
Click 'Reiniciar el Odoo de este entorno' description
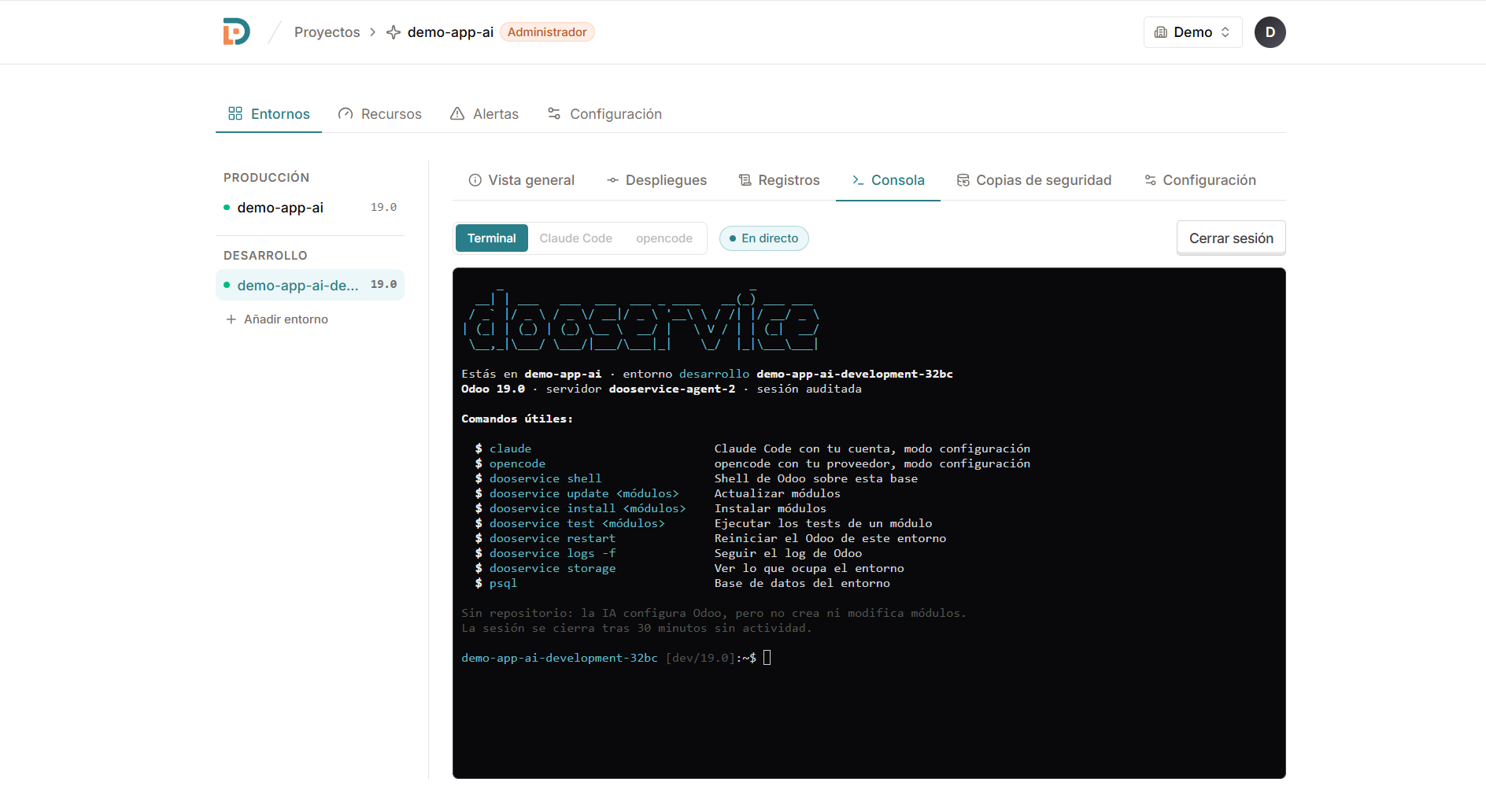pyautogui.click(x=830, y=538)
